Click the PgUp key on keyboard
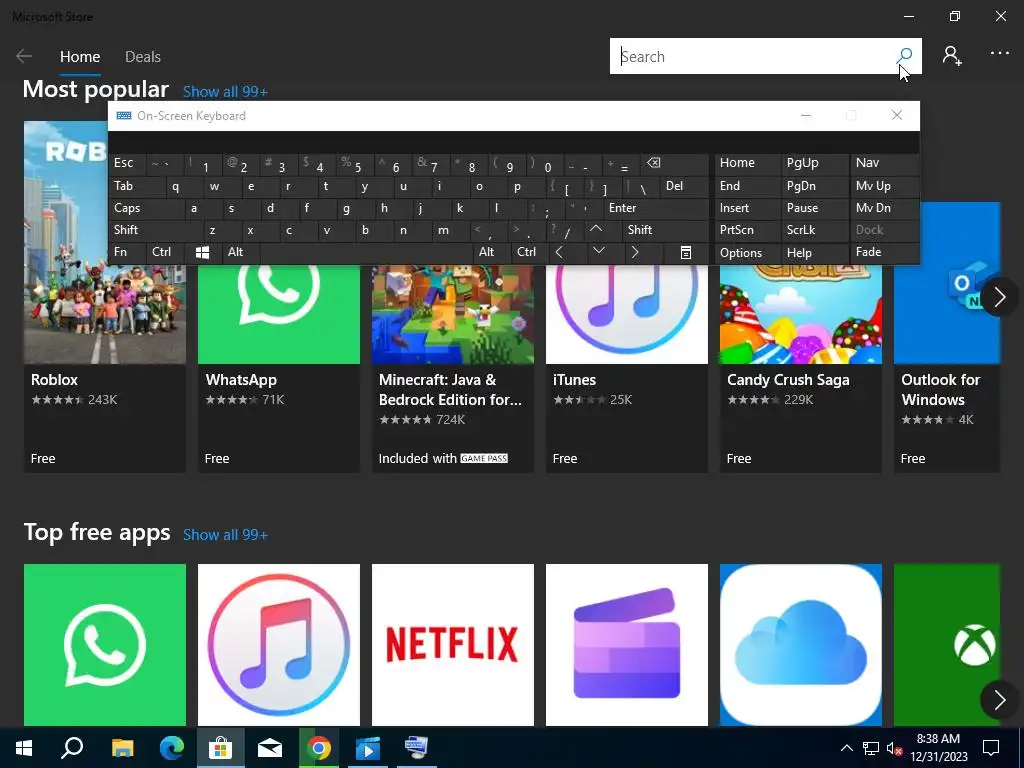 tap(814, 163)
